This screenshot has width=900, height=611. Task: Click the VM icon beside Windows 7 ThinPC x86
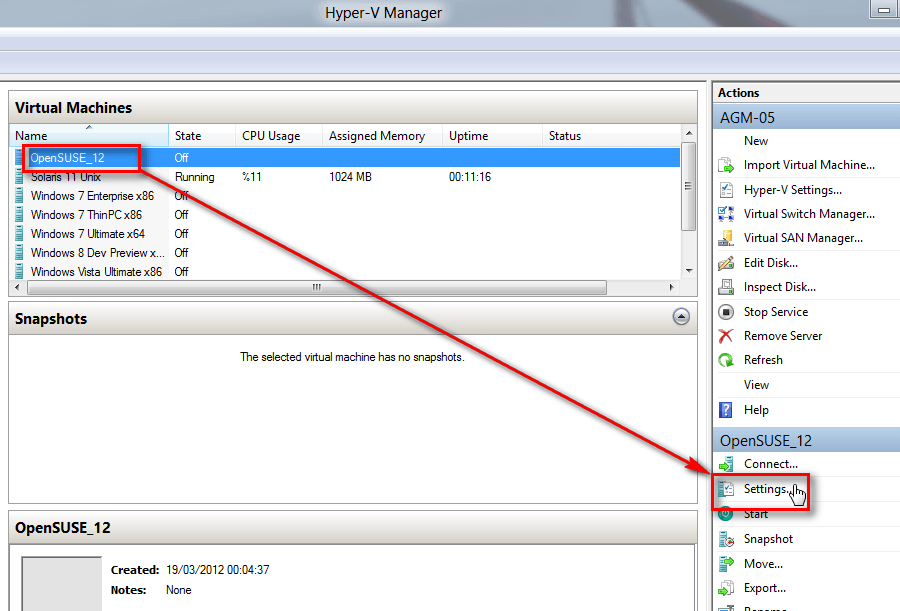tap(20, 215)
